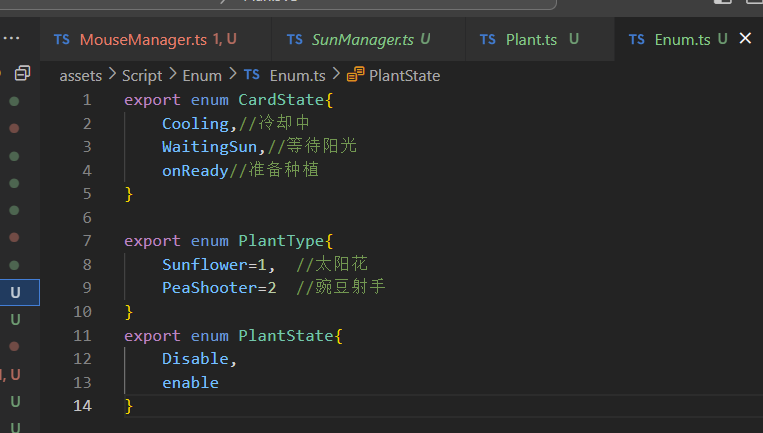Click the TS icon on the MouseManager.ts tab

[62, 40]
